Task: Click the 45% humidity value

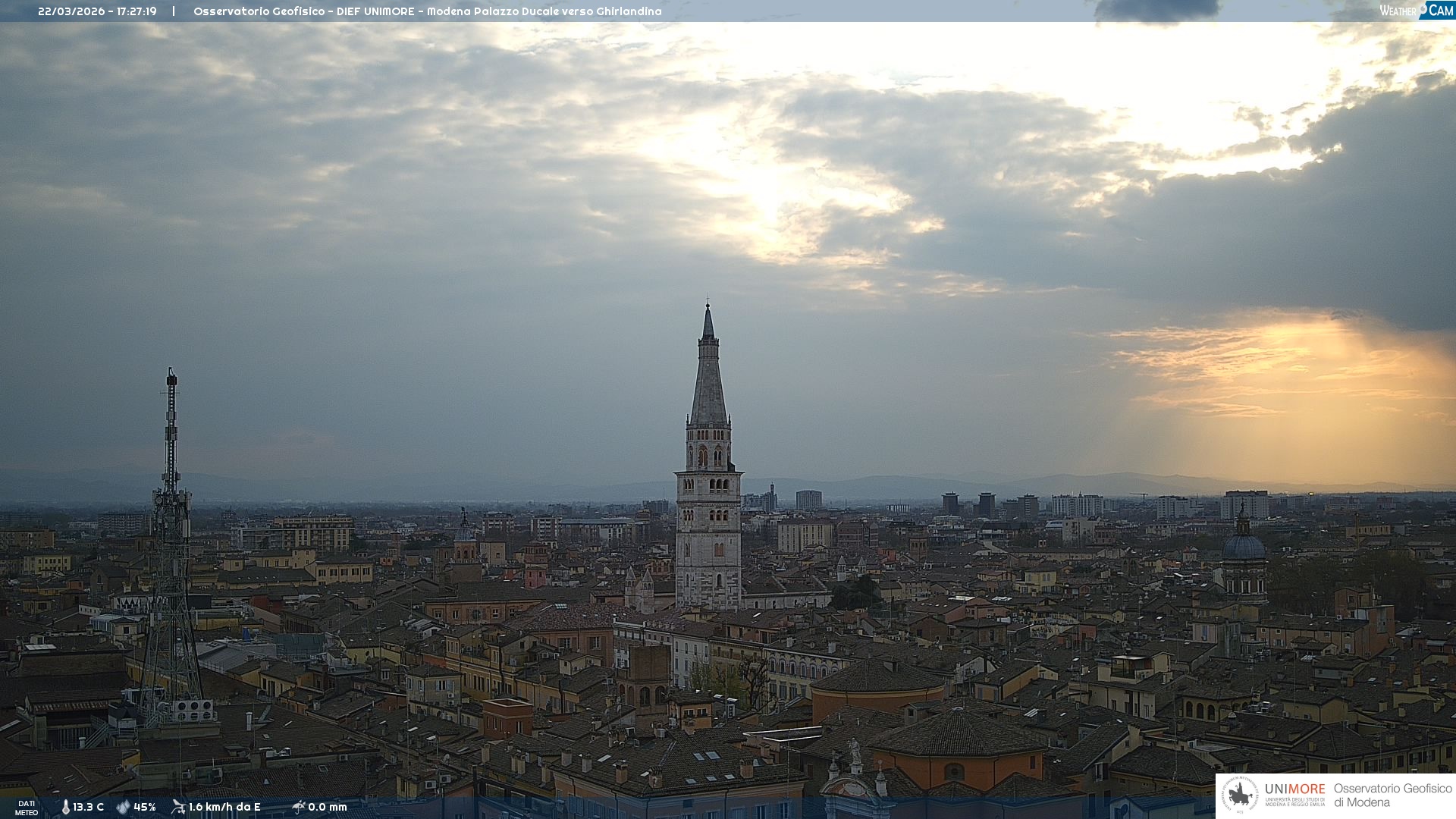Action: tap(144, 807)
